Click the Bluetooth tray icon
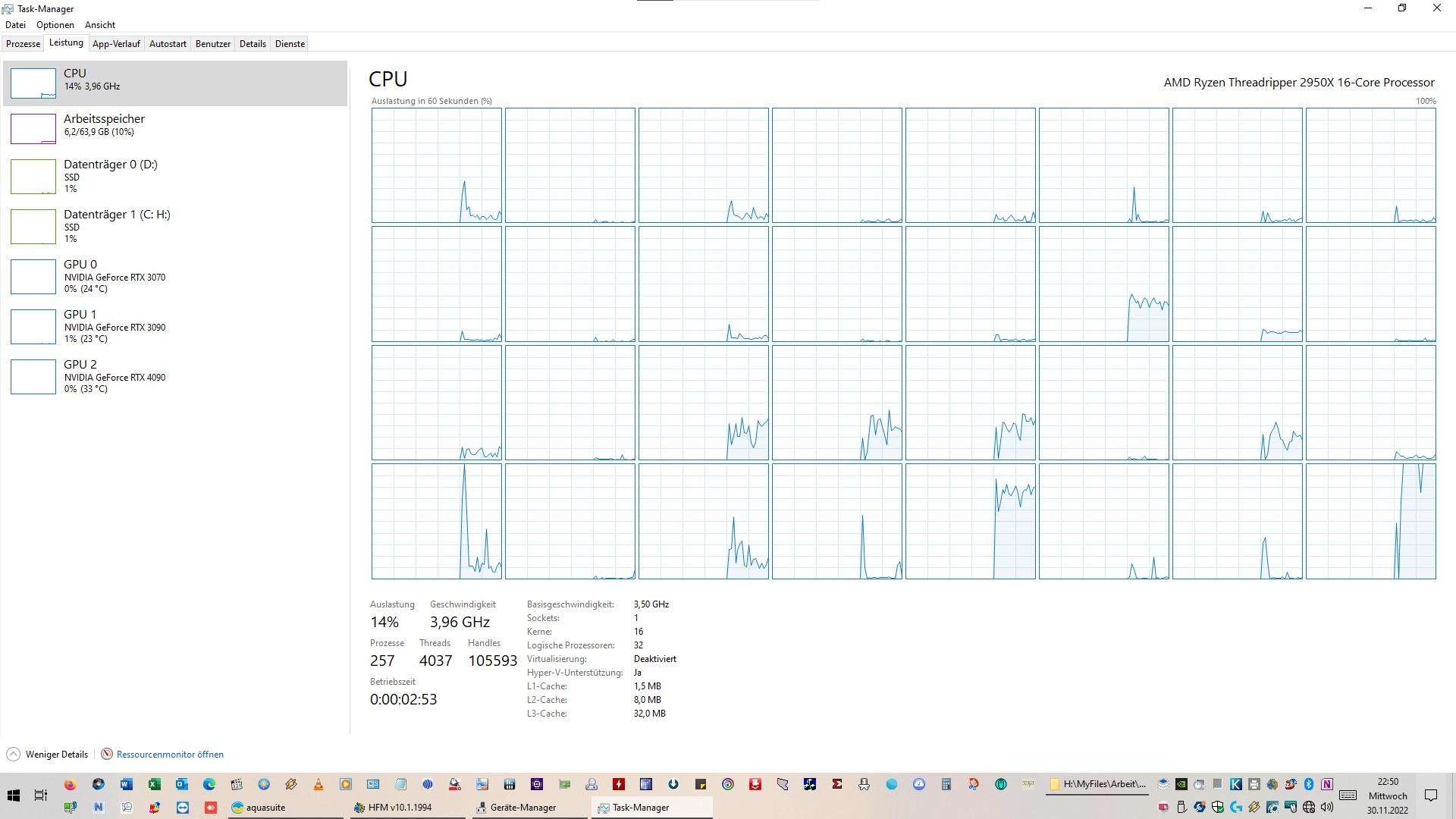Viewport: 1456px width, 819px height. pos(1308,784)
